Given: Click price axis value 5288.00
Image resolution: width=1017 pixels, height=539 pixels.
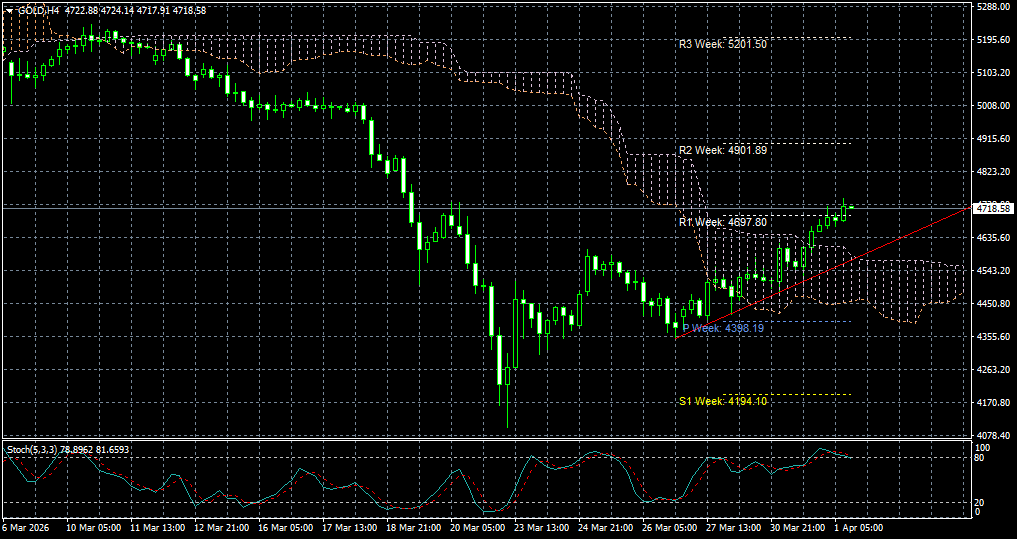Looking at the screenshot, I should [x=994, y=6].
